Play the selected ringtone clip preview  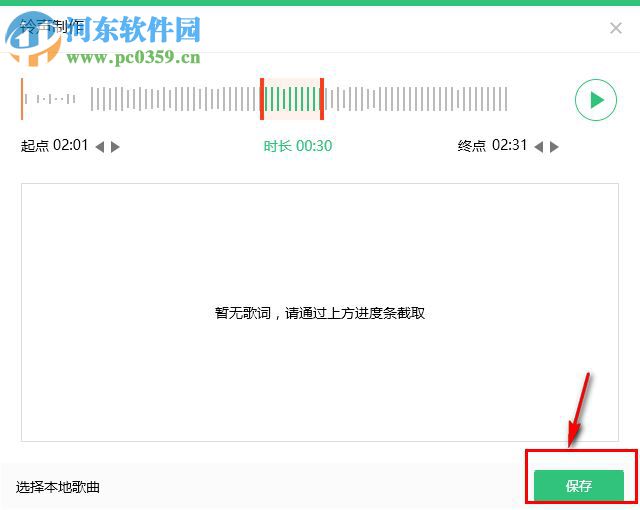596,100
